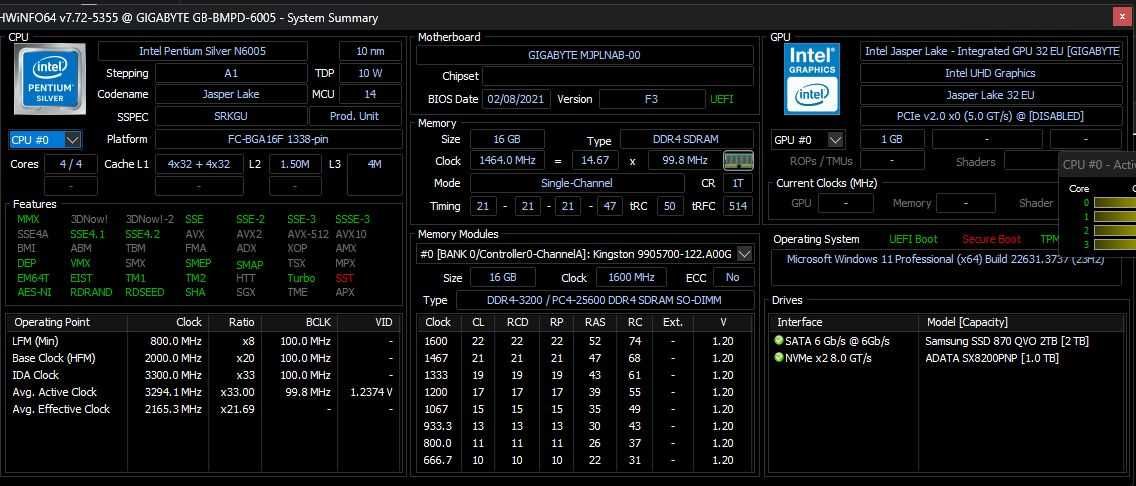The height and width of the screenshot is (486, 1136).
Task: Click the ECC No field
Action: click(732, 277)
